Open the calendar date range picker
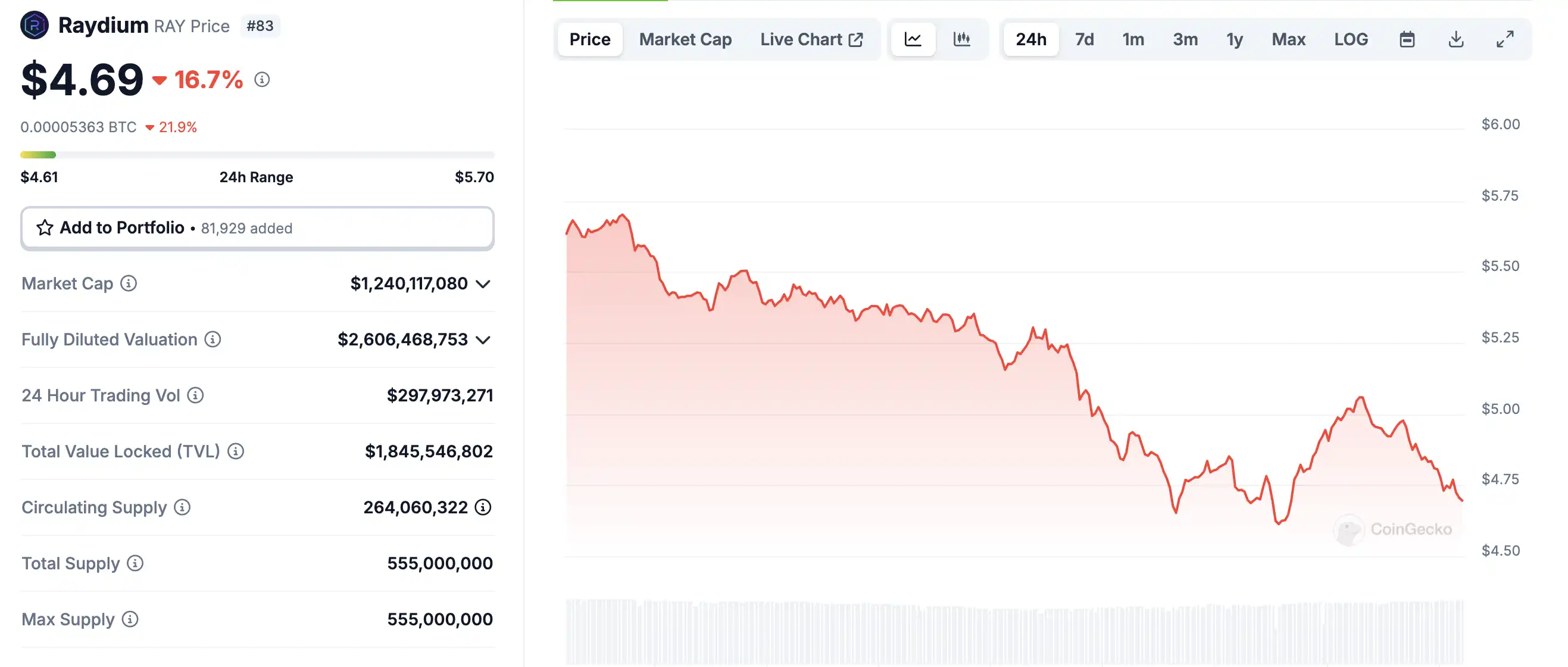The height and width of the screenshot is (667, 1568). [1407, 39]
